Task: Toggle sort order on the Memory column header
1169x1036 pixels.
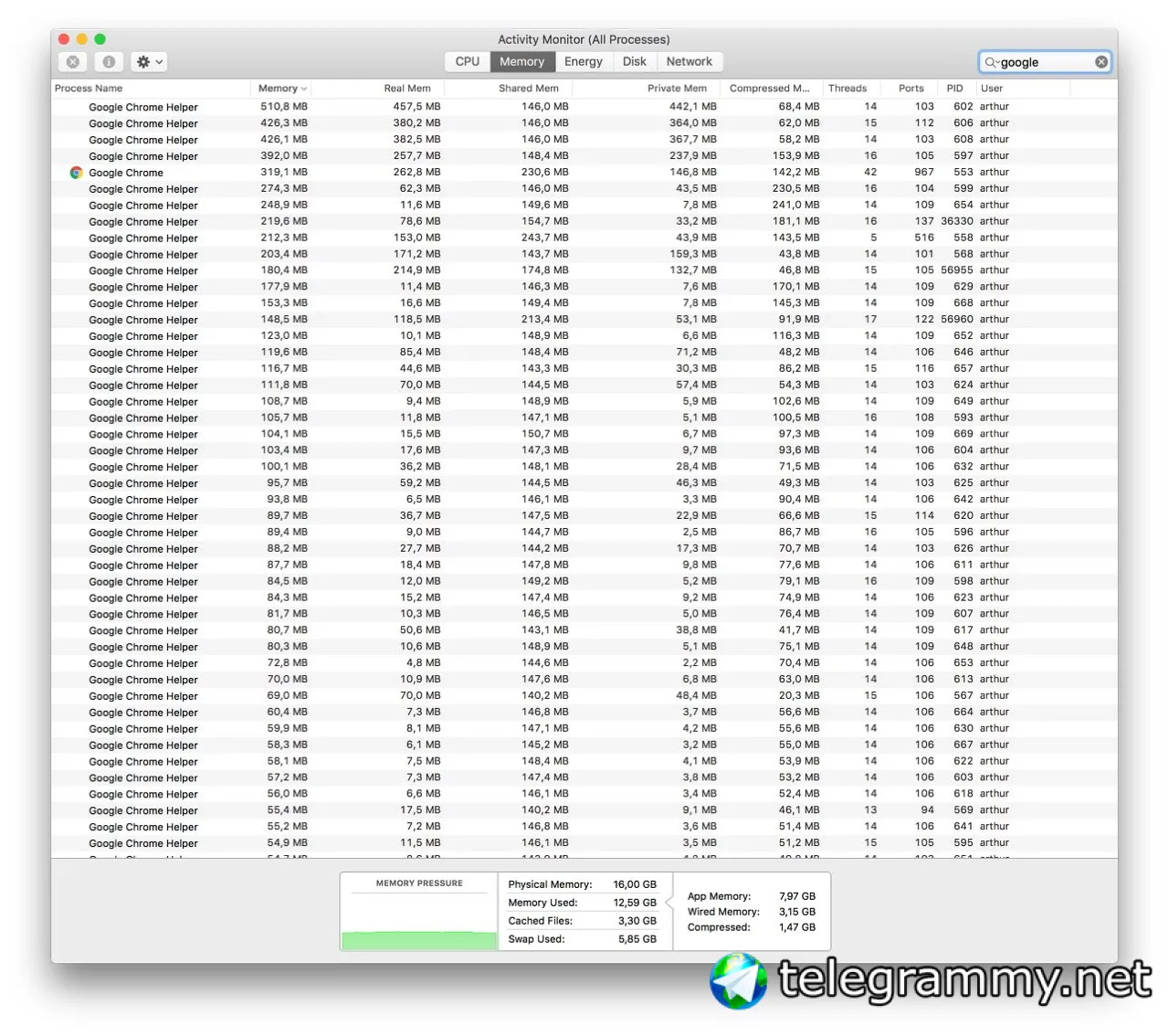Action: pos(281,89)
